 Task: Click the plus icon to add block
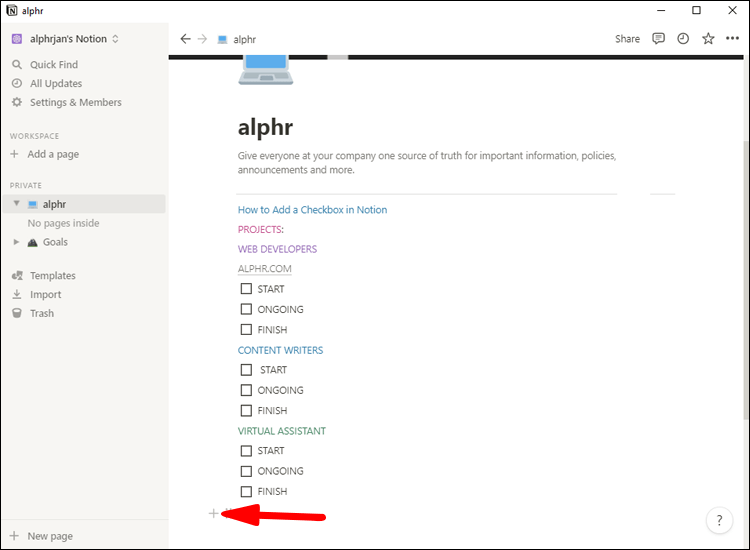point(213,513)
